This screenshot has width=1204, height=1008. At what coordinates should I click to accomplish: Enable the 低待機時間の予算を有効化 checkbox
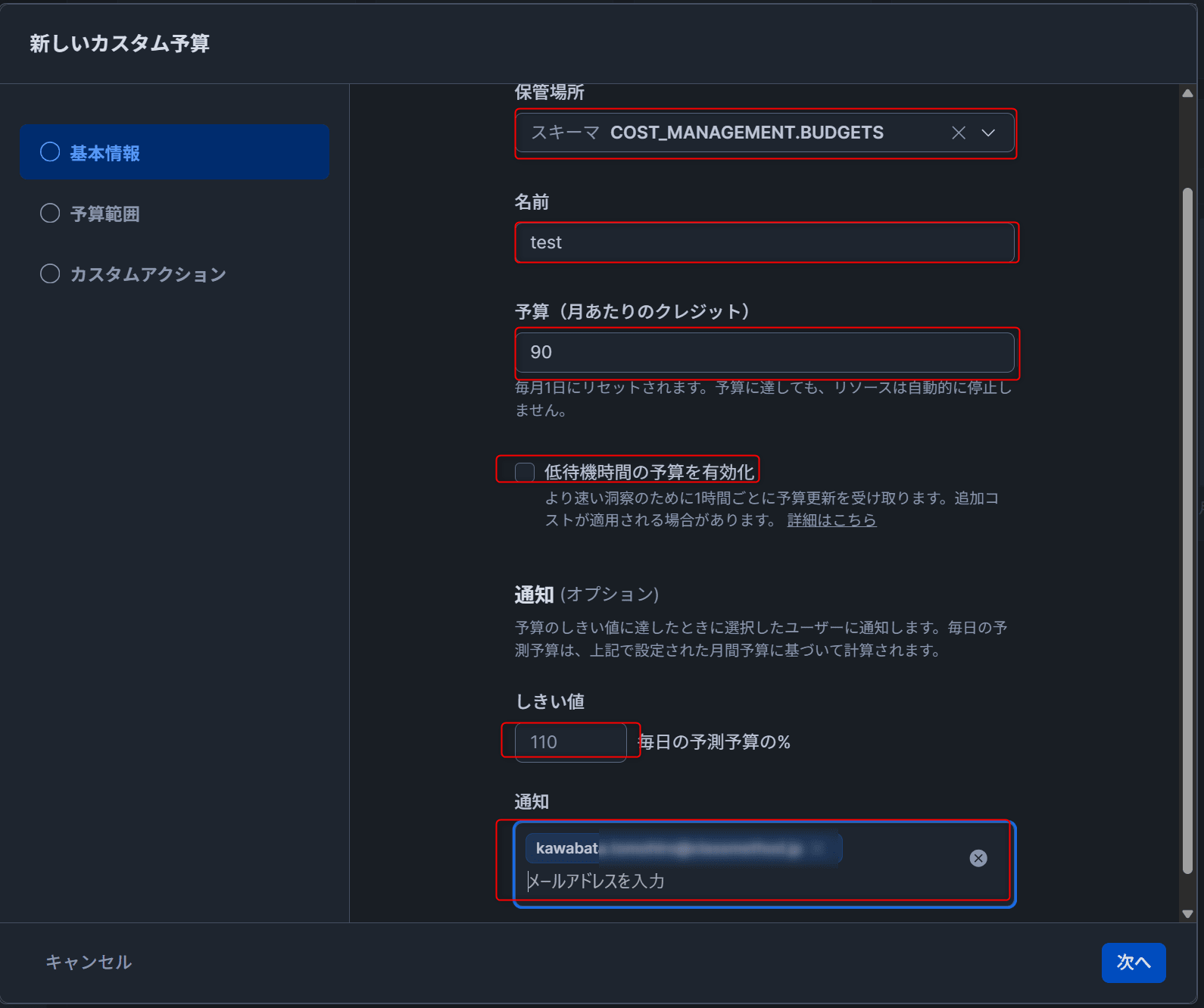pos(525,472)
